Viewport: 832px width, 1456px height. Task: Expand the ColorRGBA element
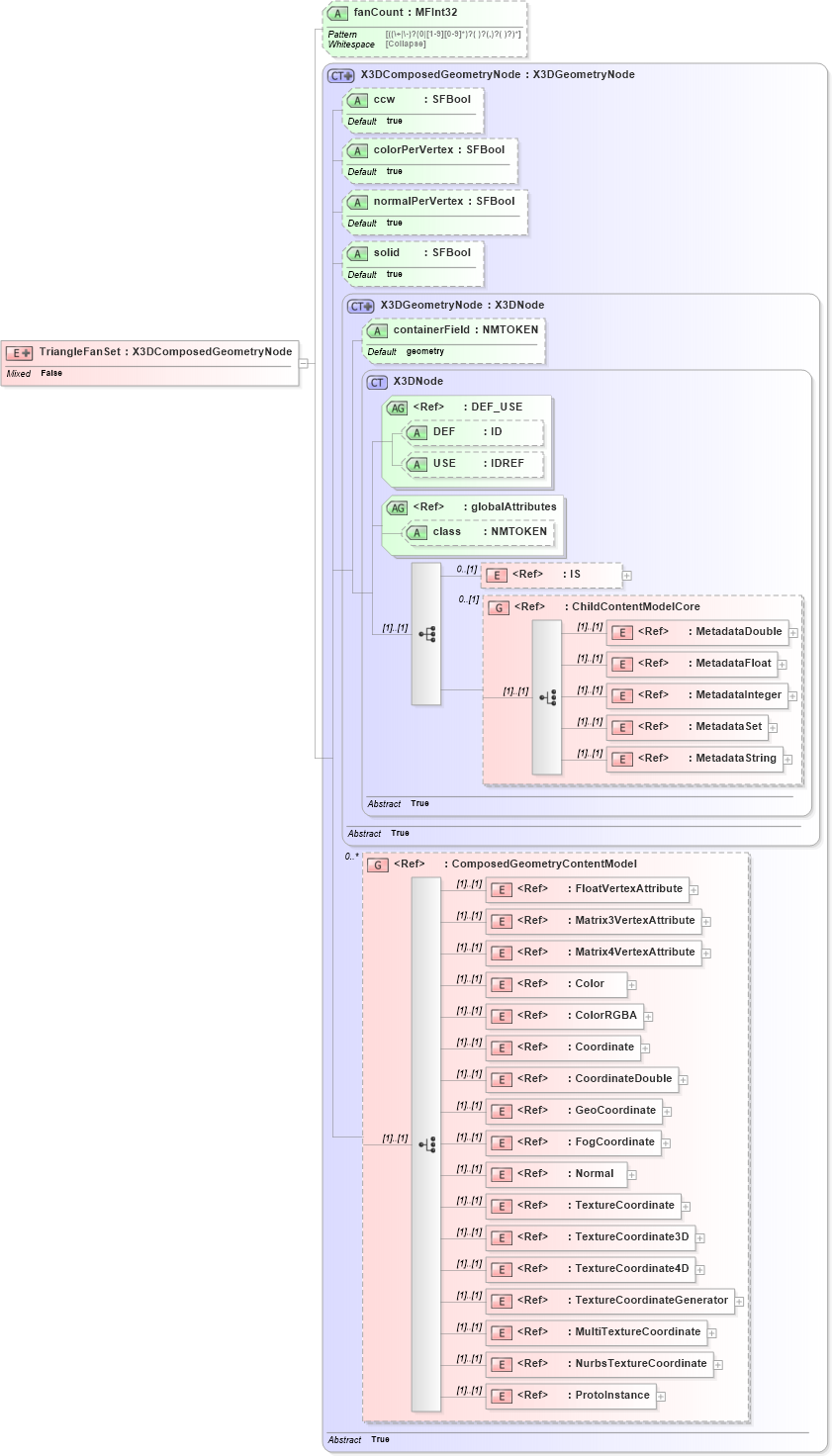649,1017
